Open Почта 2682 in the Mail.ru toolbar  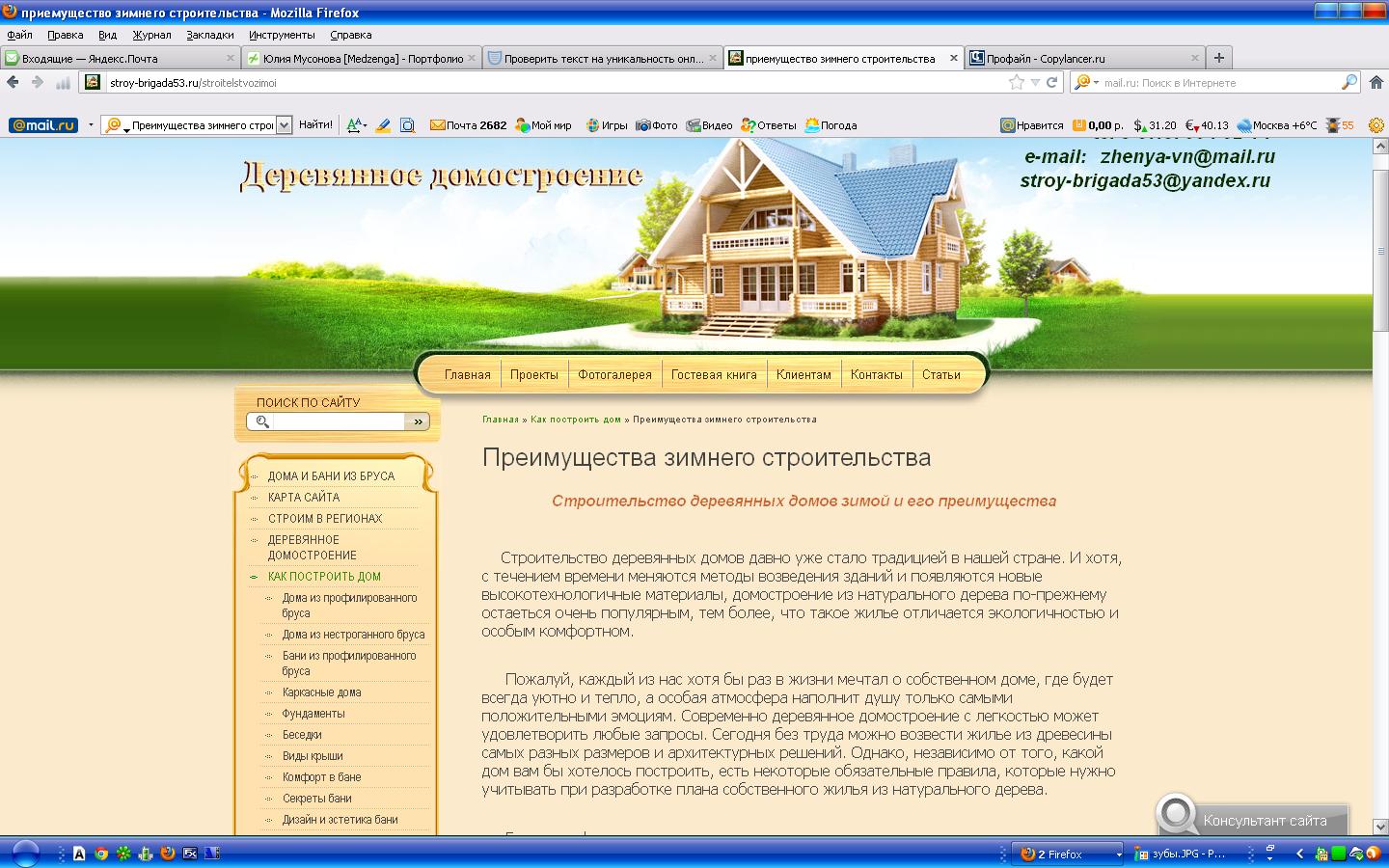(468, 125)
